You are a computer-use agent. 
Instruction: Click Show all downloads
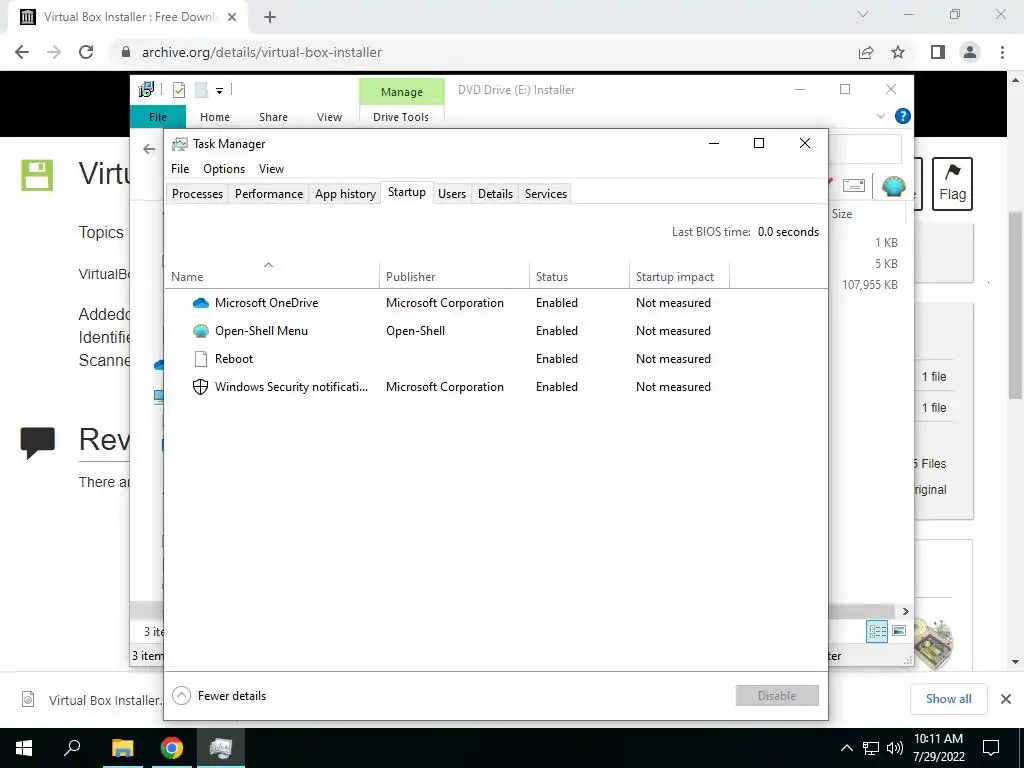(948, 699)
